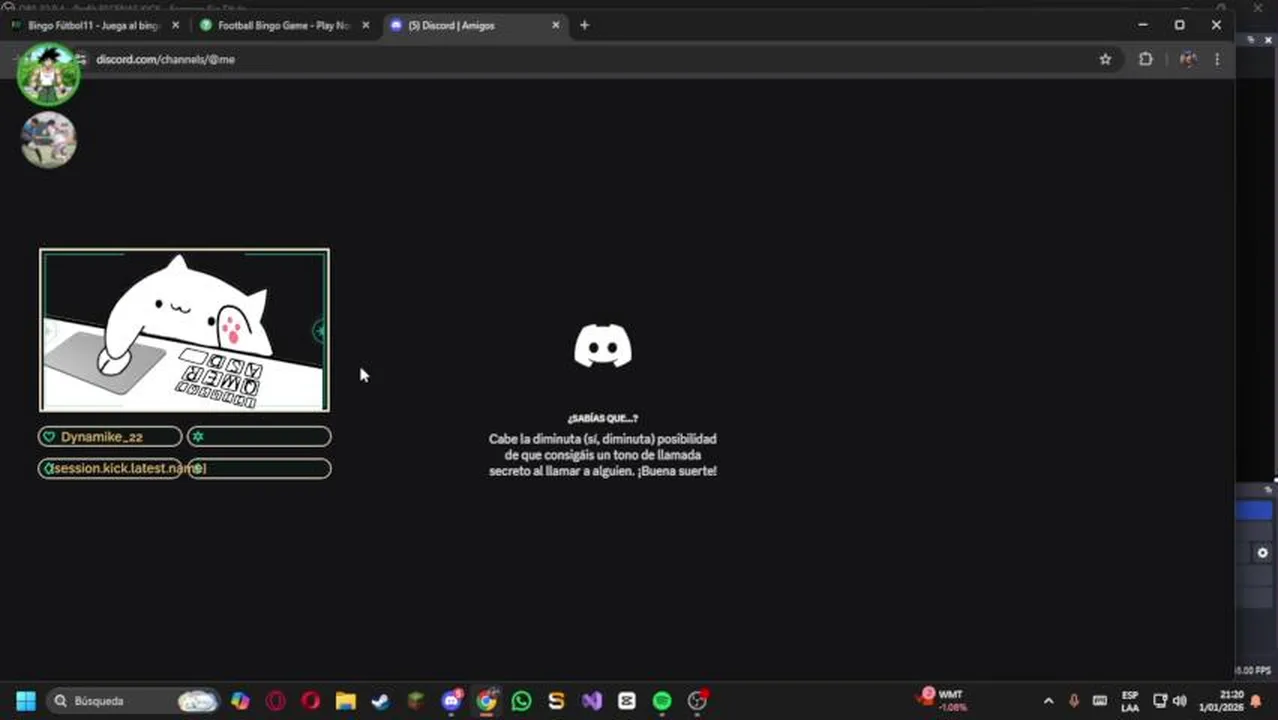Click the football players avatar overlay
The image size is (1278, 720).
(x=48, y=139)
